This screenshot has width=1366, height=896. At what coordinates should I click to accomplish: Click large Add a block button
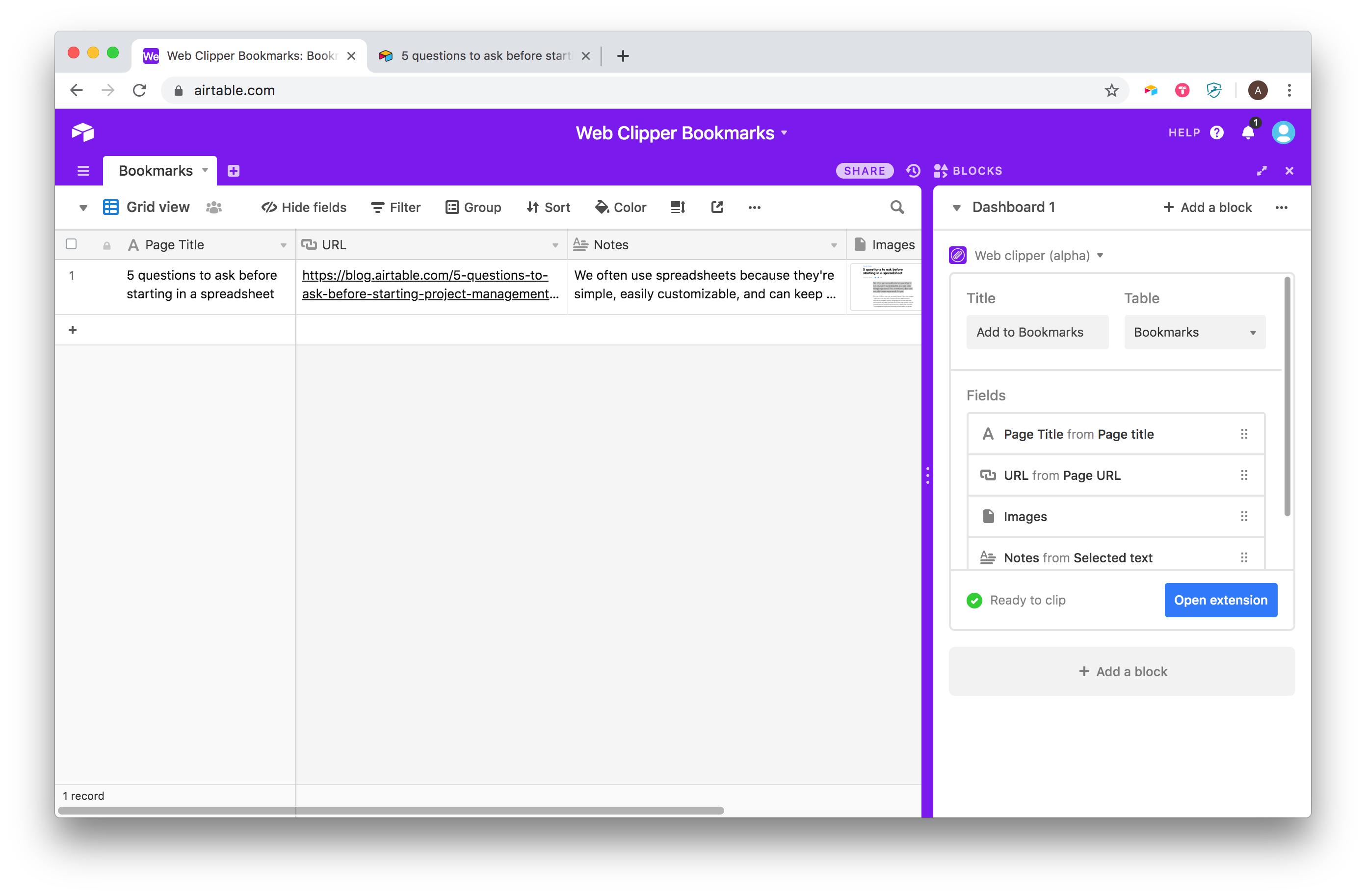(1122, 671)
